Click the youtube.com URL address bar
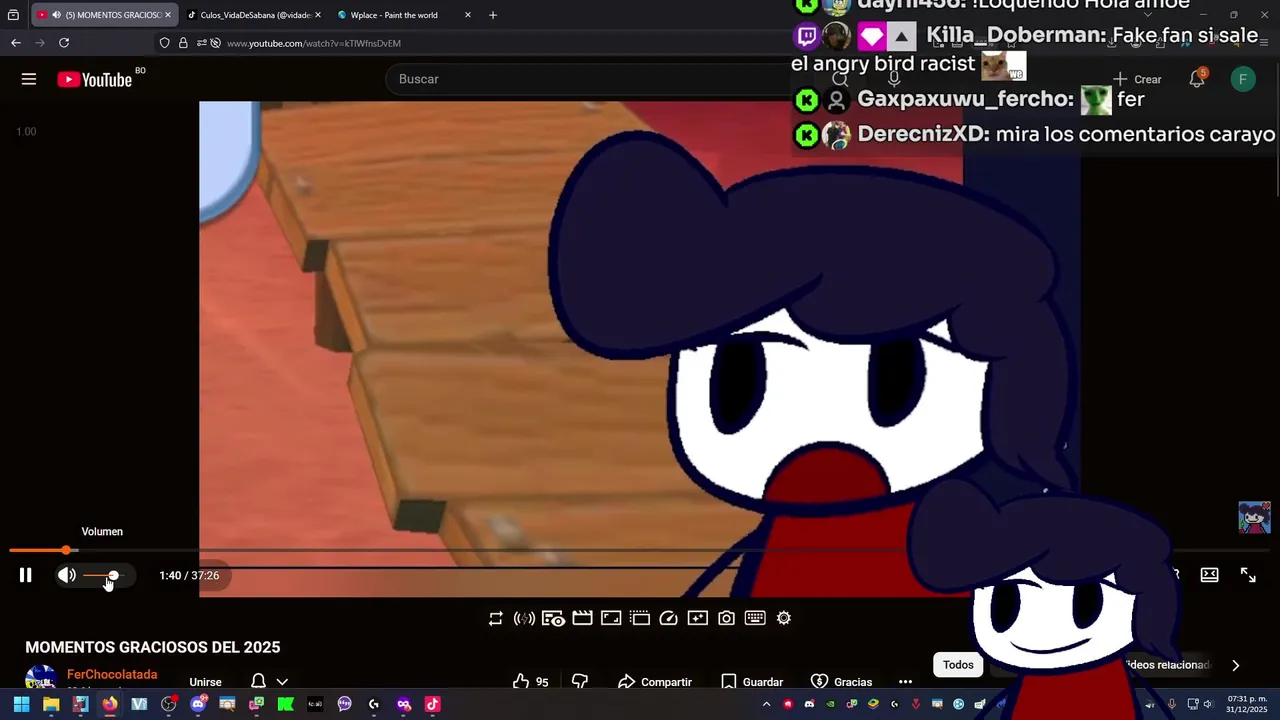Image resolution: width=1280 pixels, height=720 pixels. tap(313, 43)
